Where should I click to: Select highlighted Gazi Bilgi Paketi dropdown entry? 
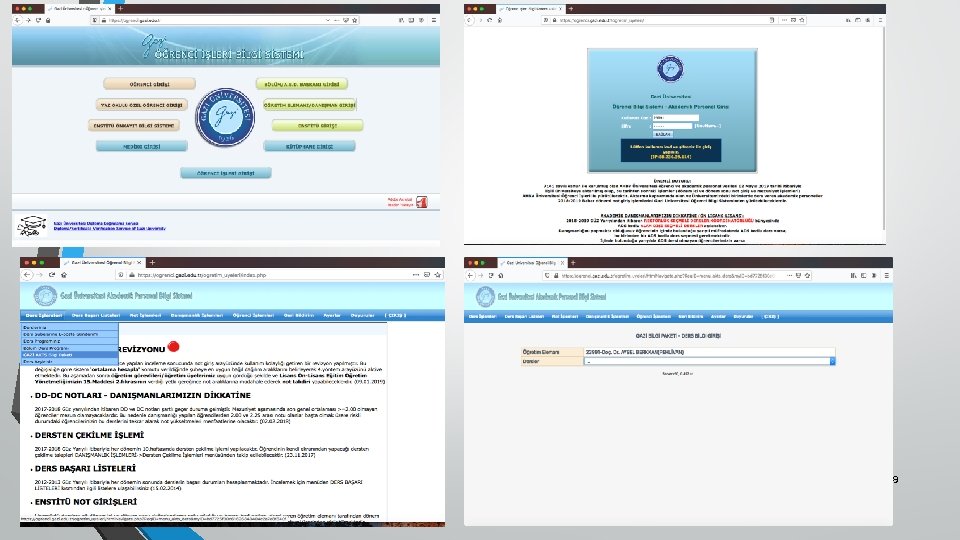(x=70, y=354)
